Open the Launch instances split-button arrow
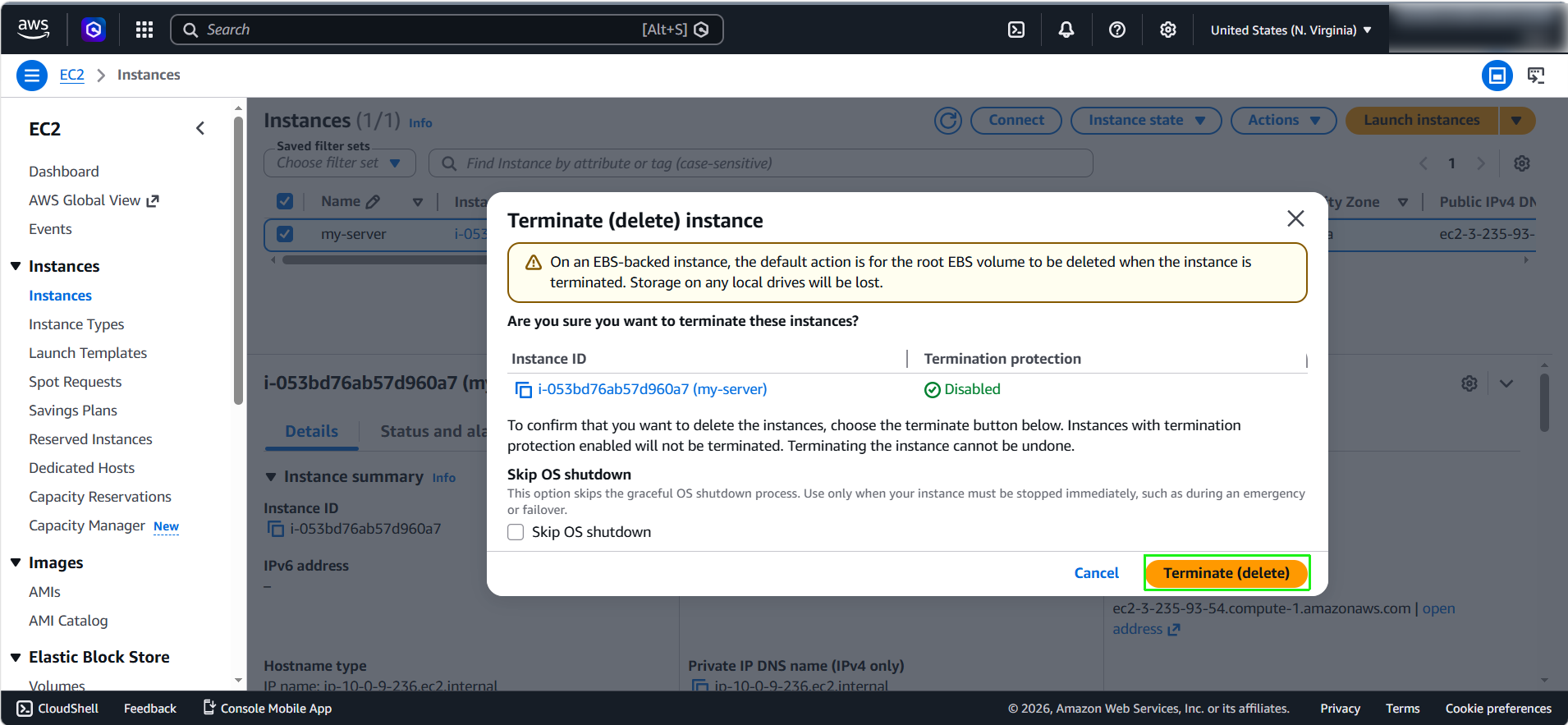 (x=1517, y=121)
